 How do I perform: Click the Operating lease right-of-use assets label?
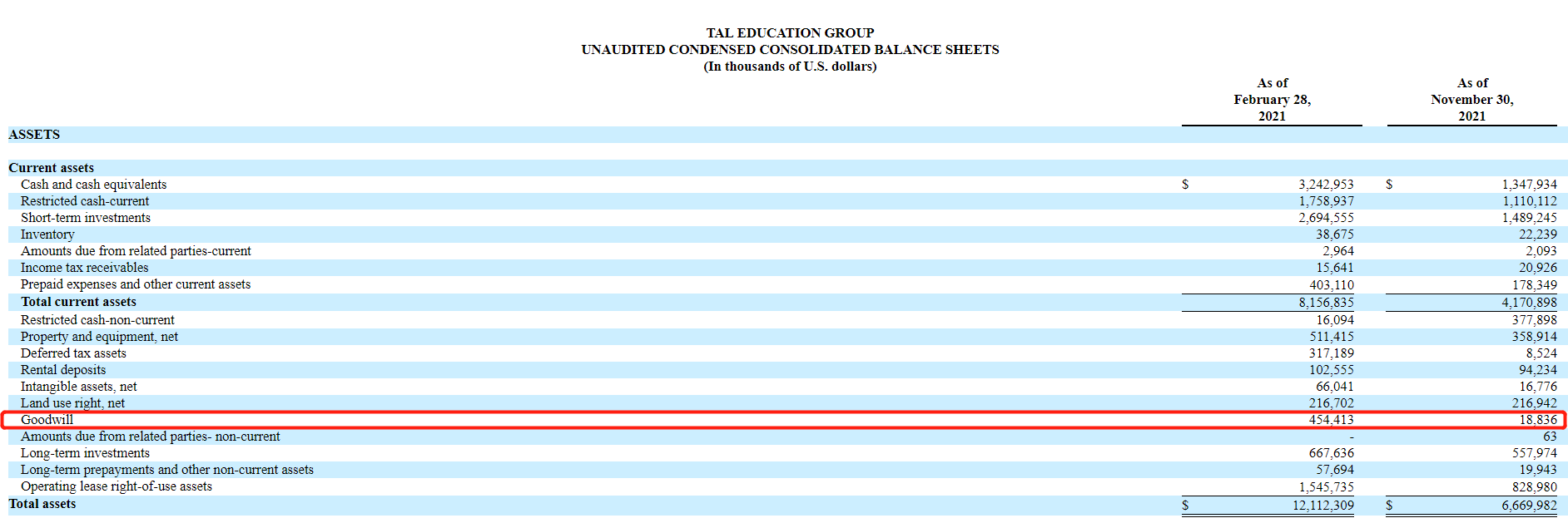[x=117, y=486]
